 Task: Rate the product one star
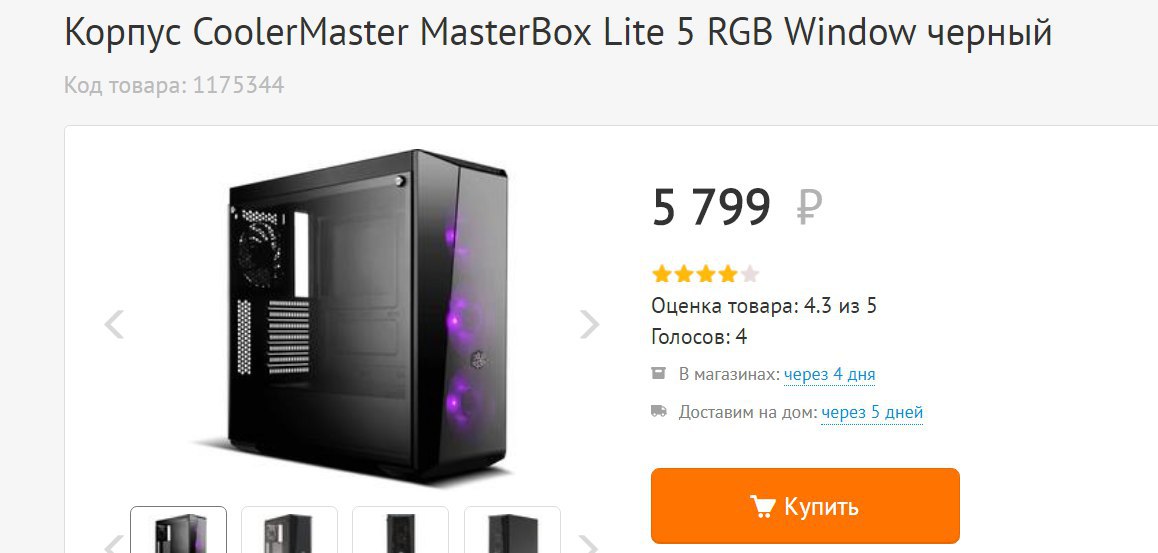pos(661,275)
